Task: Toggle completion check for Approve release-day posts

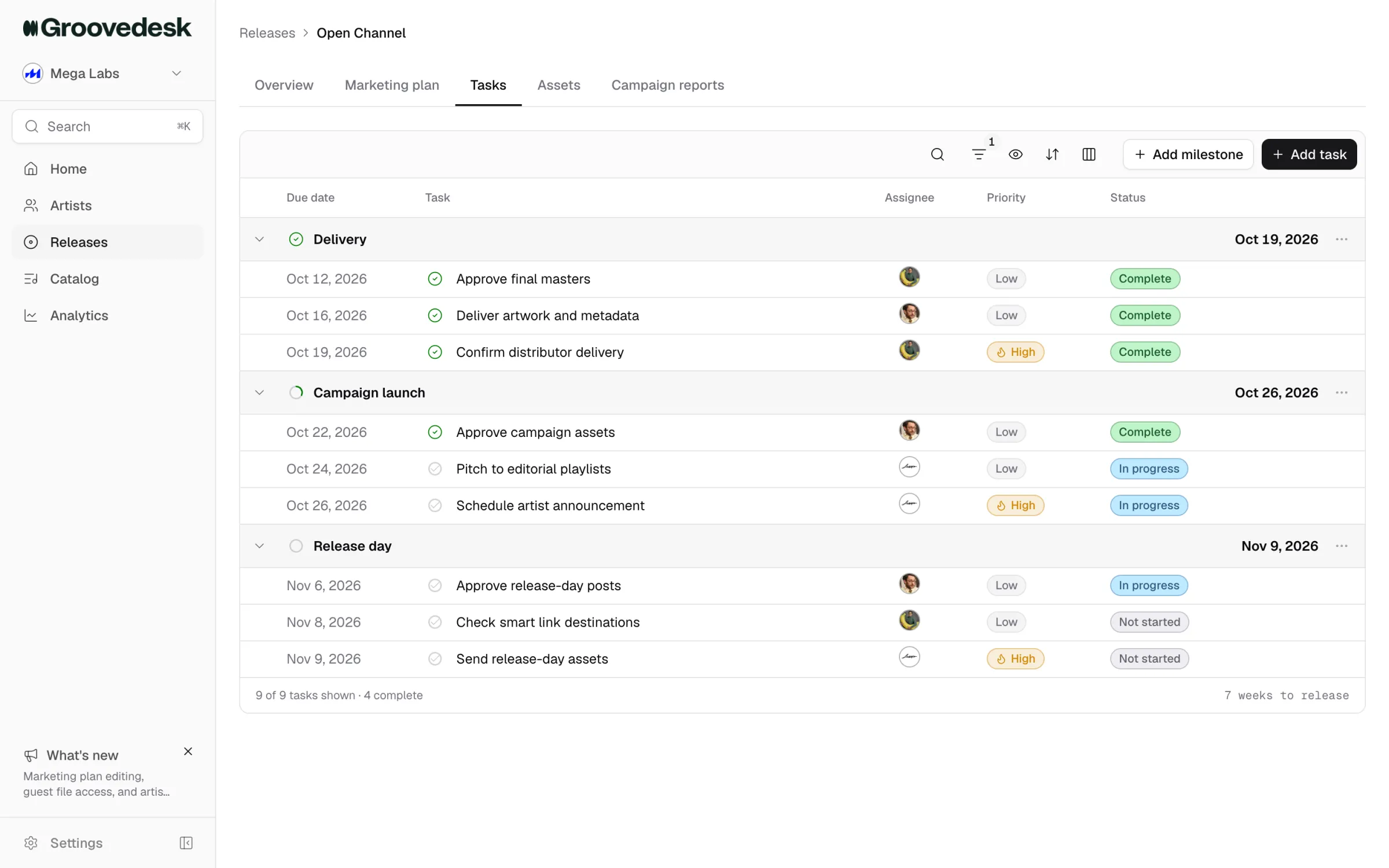Action: [x=435, y=585]
